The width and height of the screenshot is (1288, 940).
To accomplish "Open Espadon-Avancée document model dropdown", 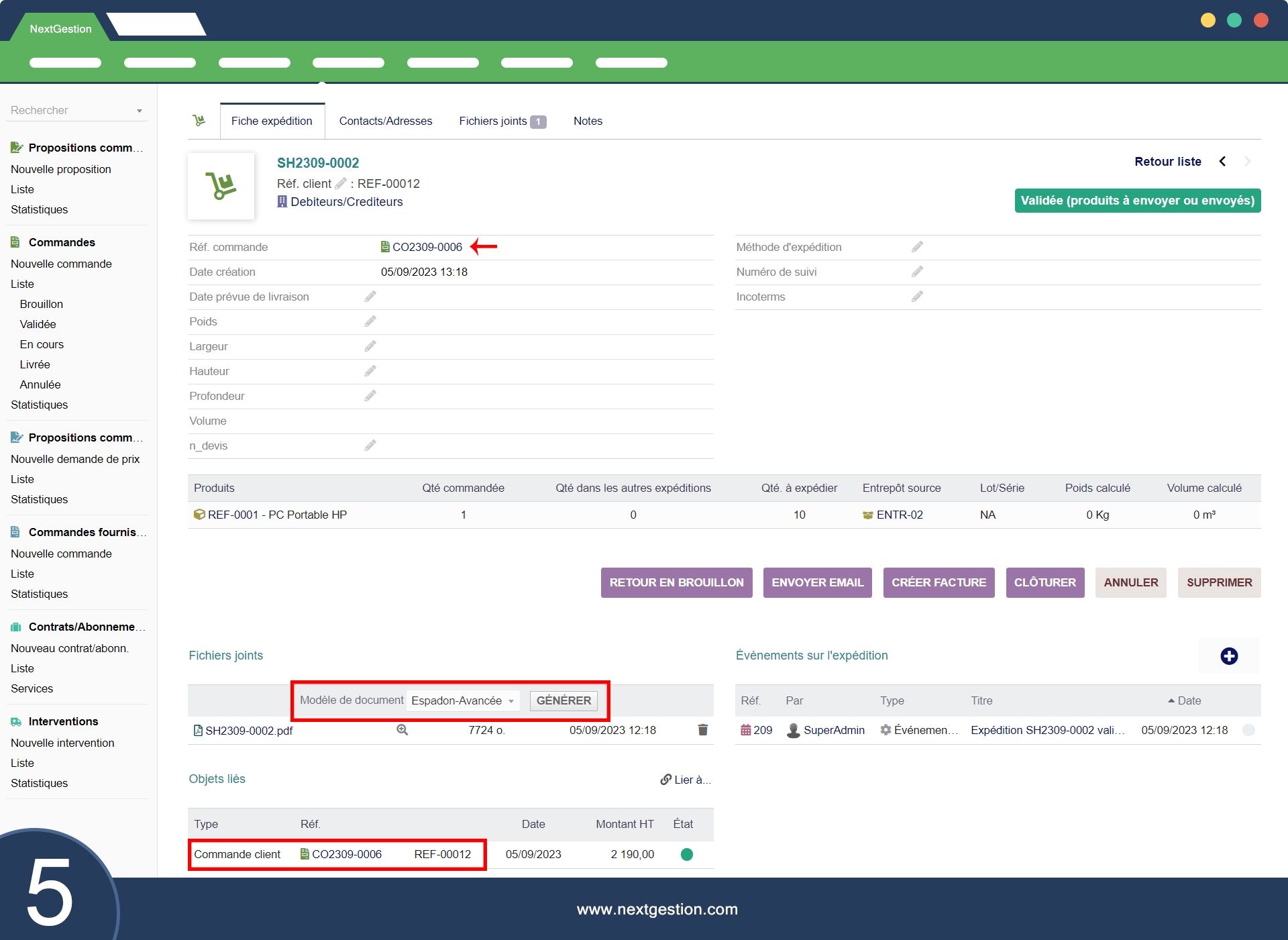I will tap(463, 700).
